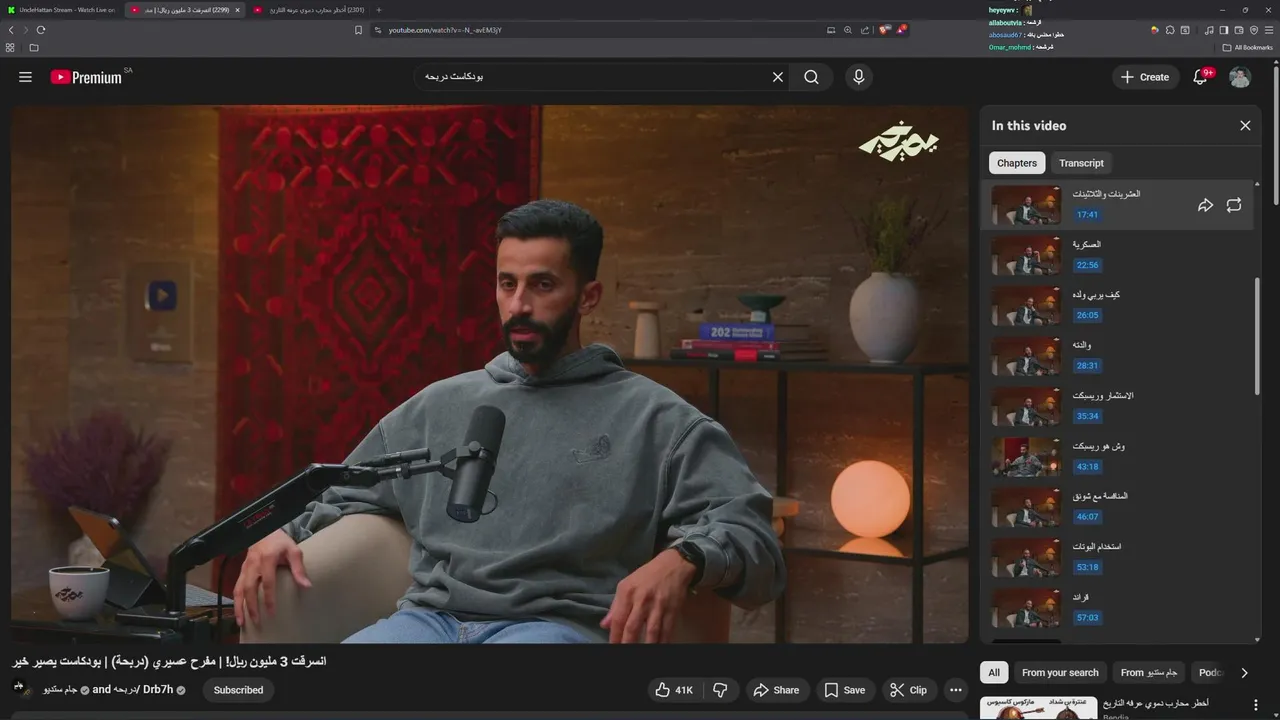The image size is (1280, 720).
Task: Reload the page
Action: point(41,30)
